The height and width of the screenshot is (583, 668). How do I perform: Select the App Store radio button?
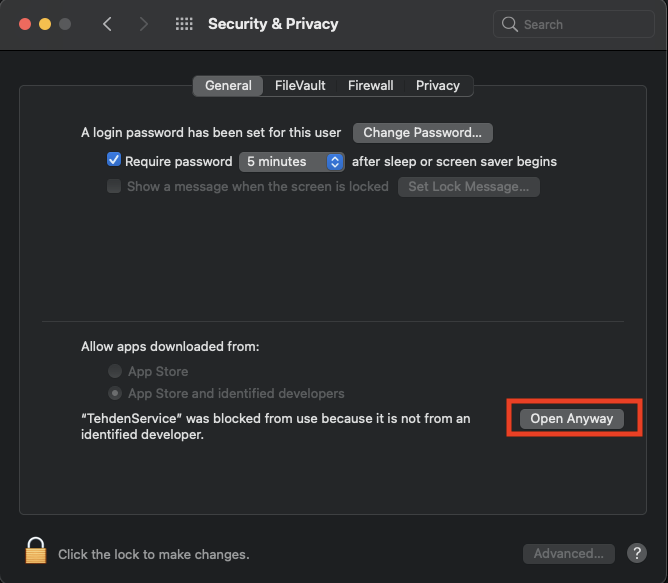click(x=116, y=371)
